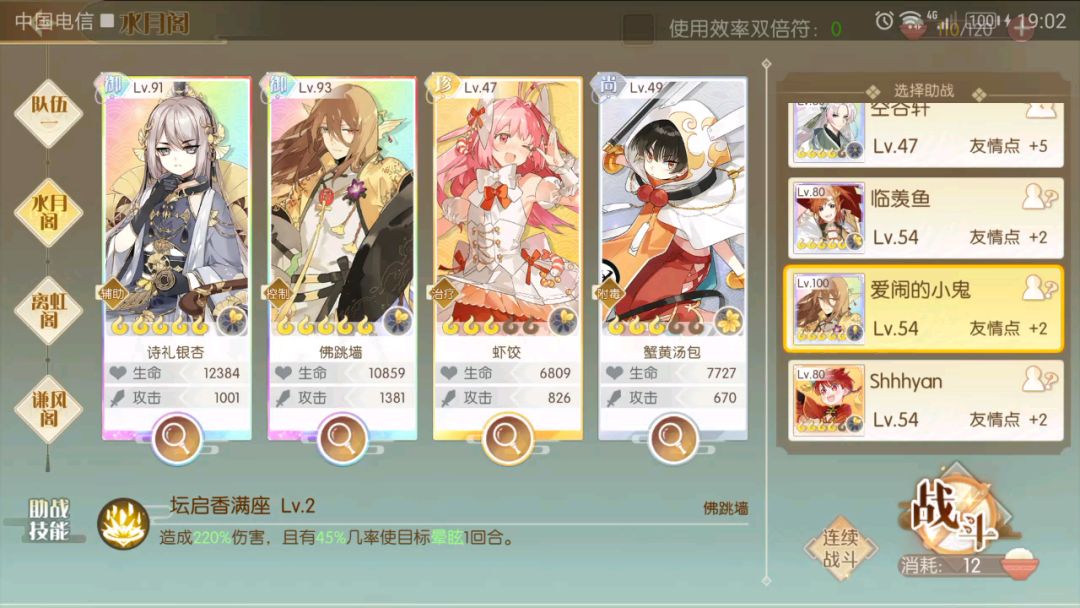Tap the 坛启香满座 skill icon
This screenshot has width=1080, height=608.
(123, 524)
